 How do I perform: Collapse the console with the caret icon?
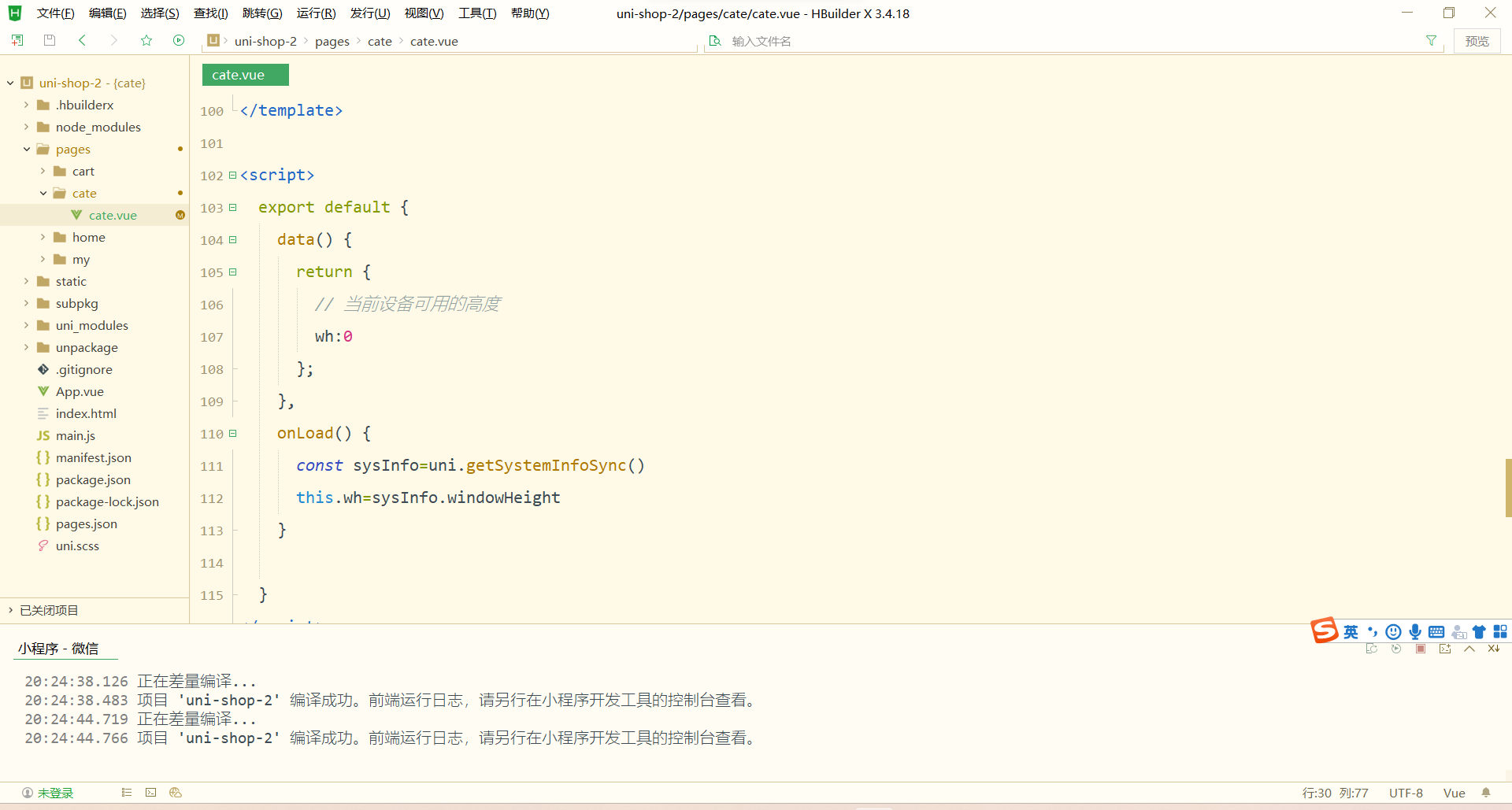[1469, 649]
